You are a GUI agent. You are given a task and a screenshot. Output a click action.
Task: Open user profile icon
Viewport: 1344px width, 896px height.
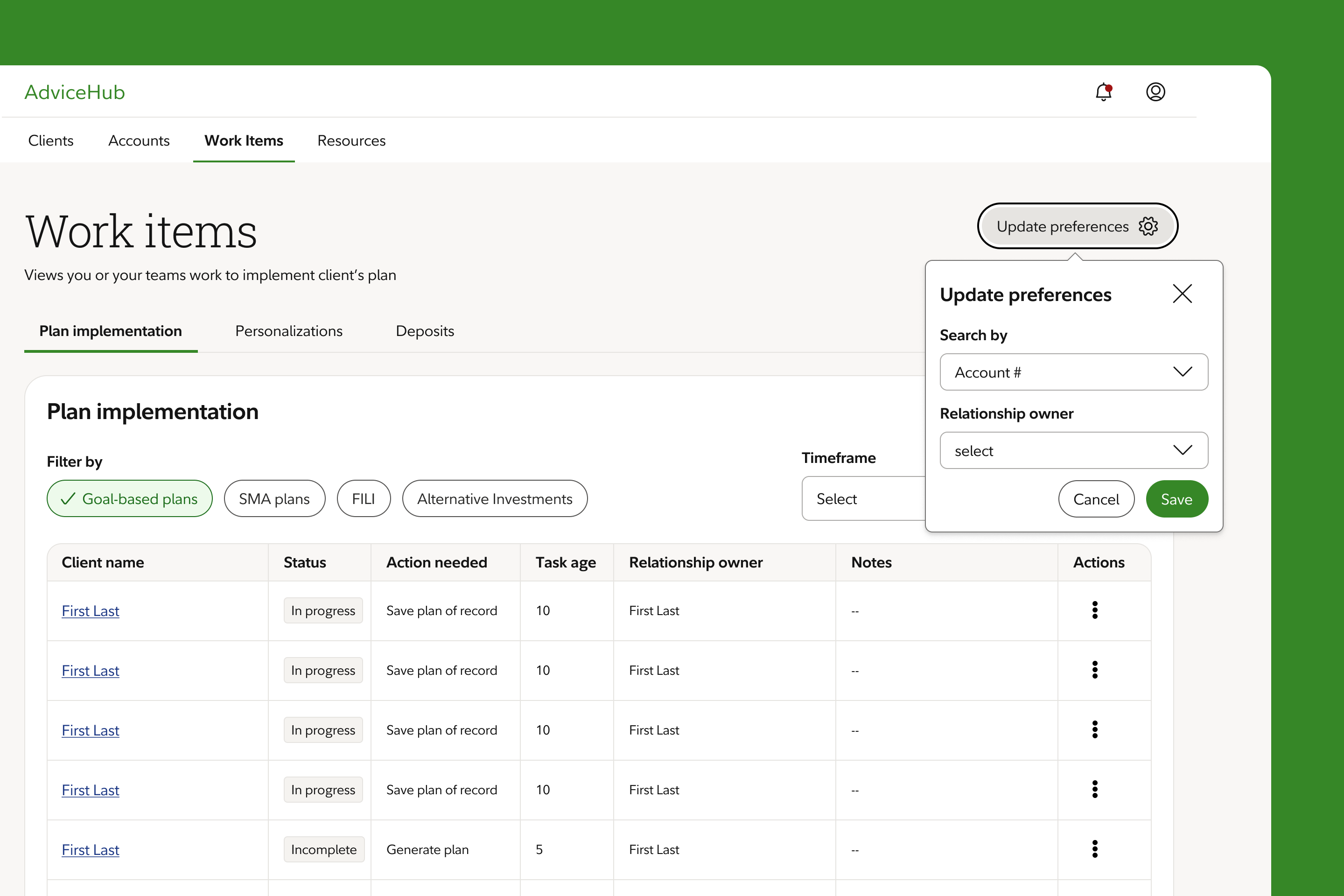click(x=1155, y=92)
